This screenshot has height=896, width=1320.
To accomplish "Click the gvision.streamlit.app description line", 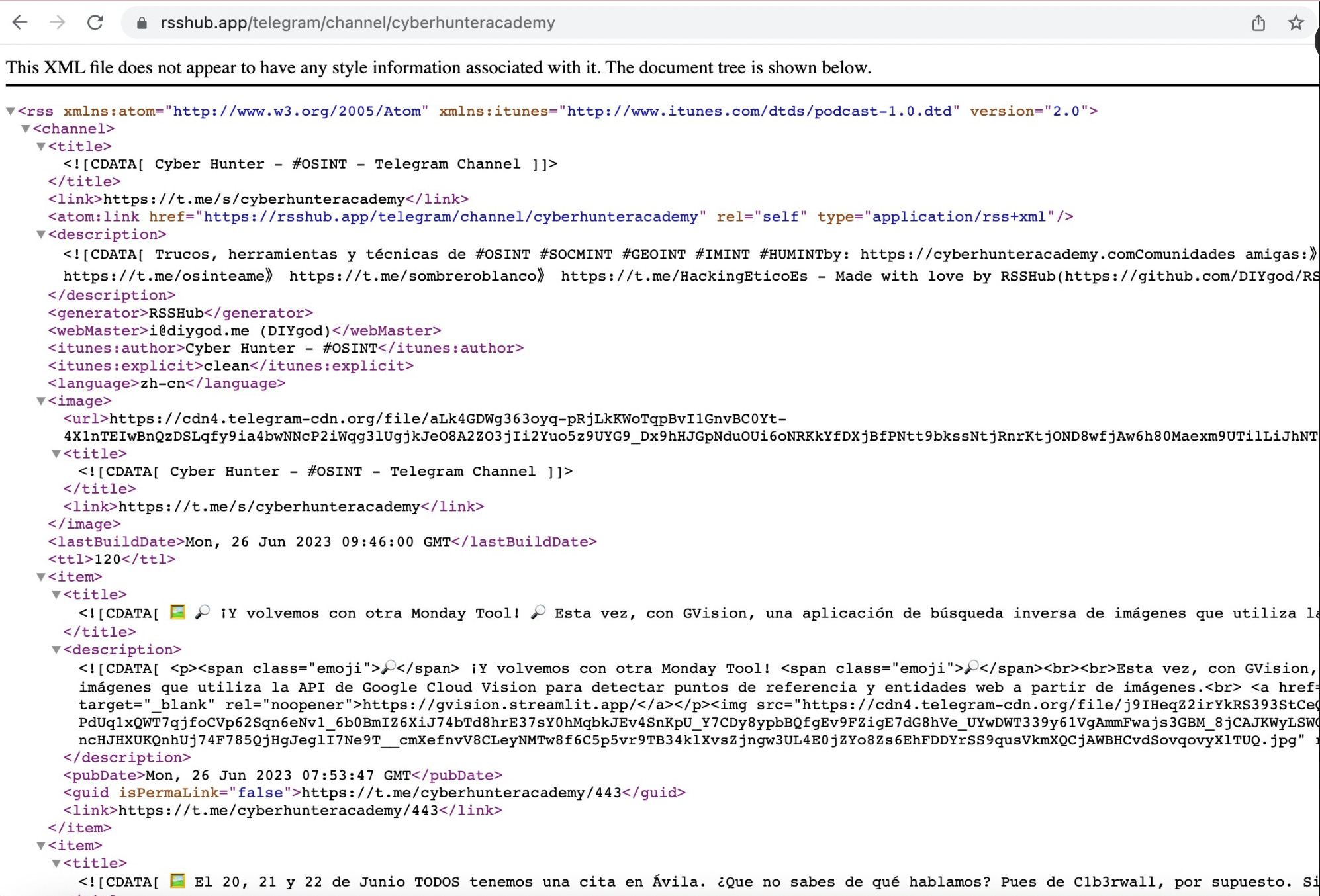I will 698,705.
